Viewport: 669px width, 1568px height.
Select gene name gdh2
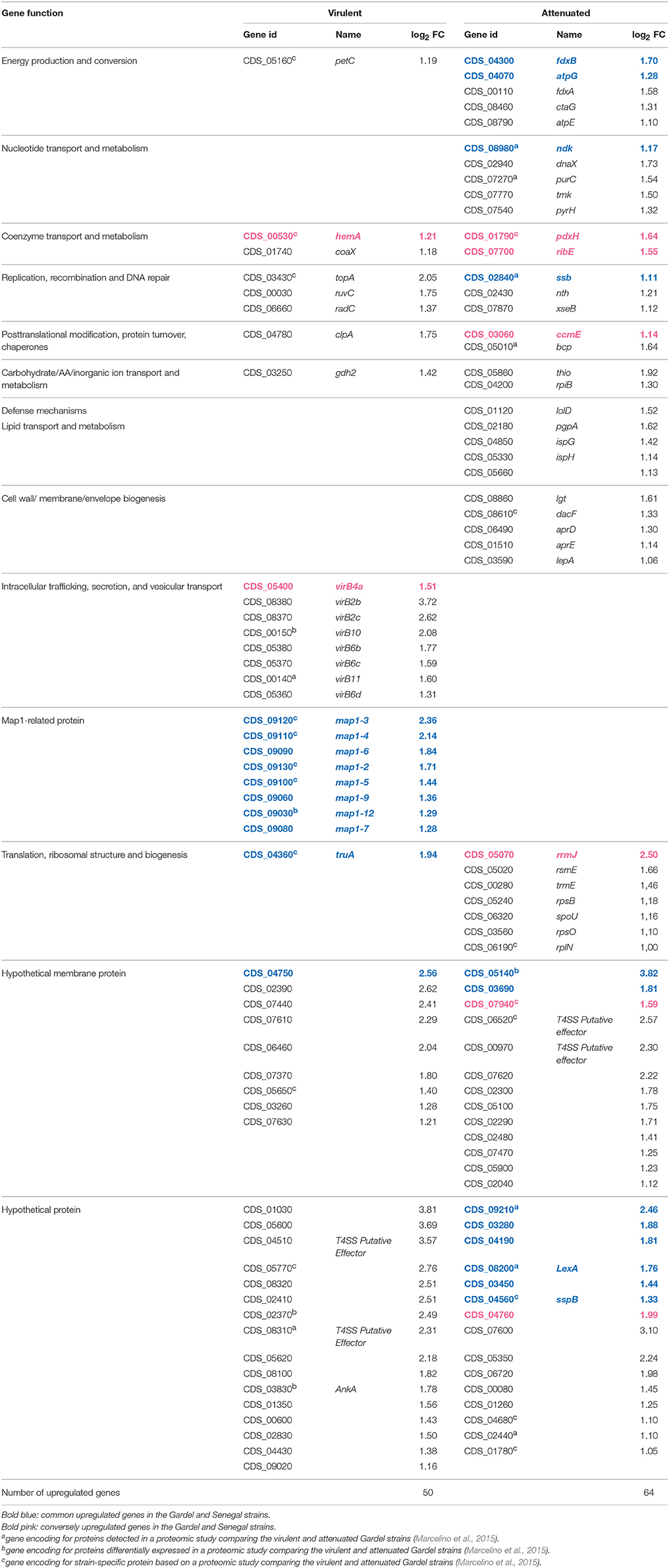346,373
